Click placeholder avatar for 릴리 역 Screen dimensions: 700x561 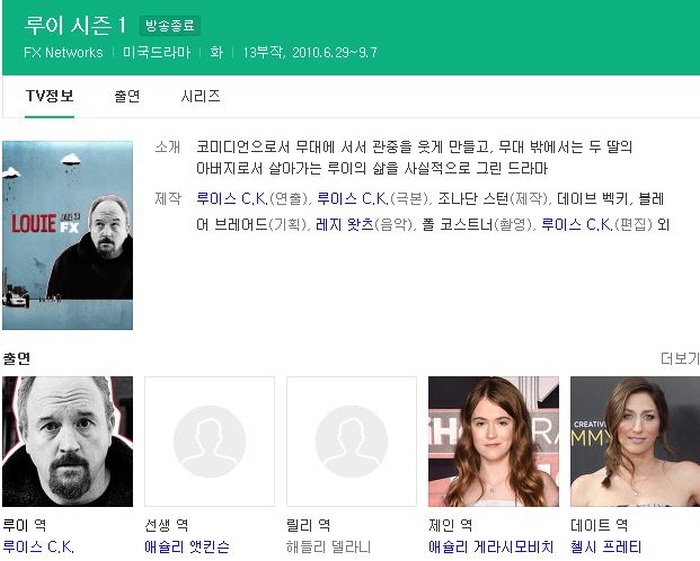click(x=351, y=441)
